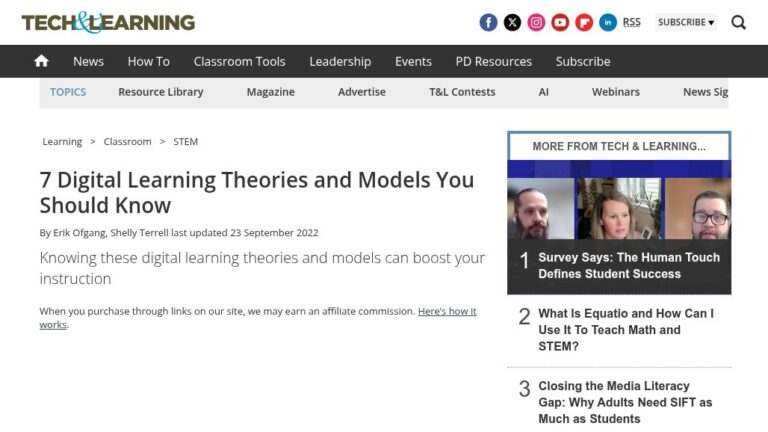The width and height of the screenshot is (768, 432).
Task: Click the Classroom breadcrumb
Action: pos(127,142)
